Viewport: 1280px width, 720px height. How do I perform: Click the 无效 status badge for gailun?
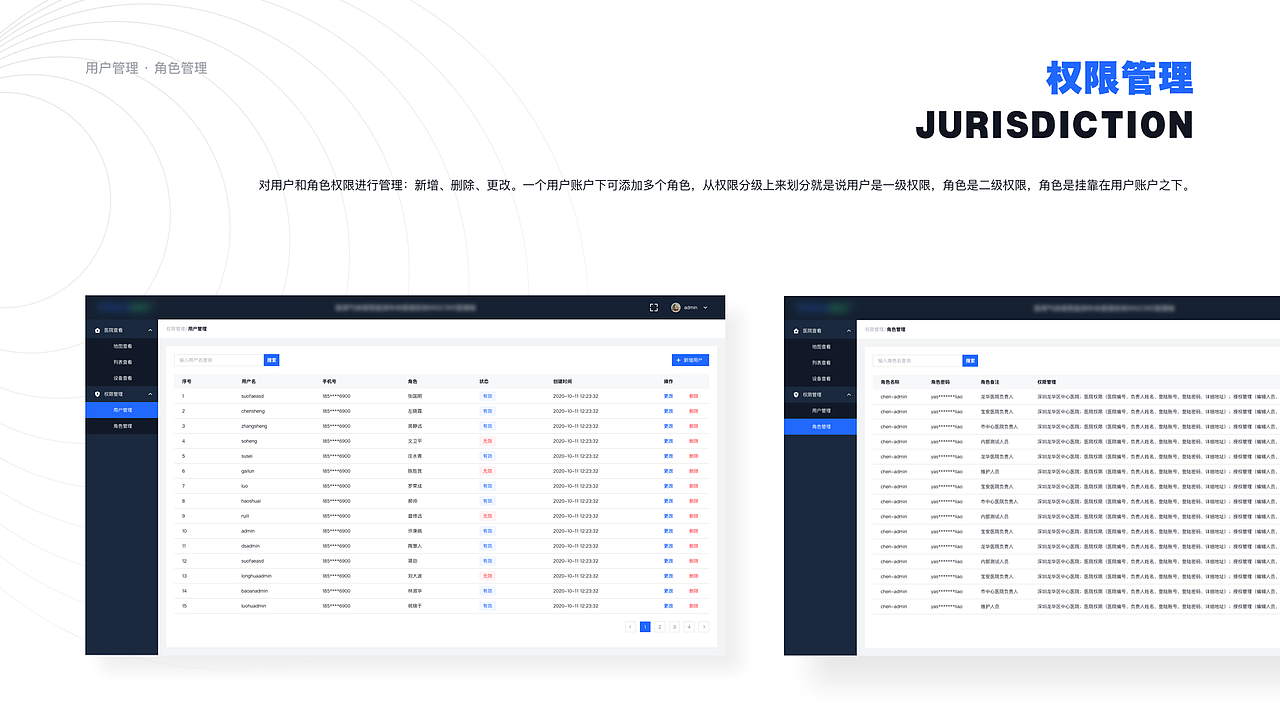point(488,471)
